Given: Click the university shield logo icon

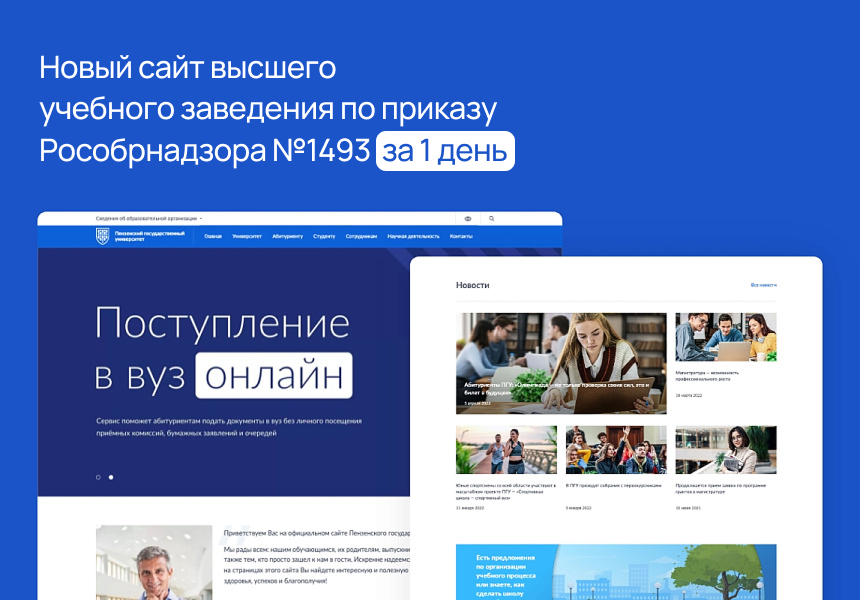Looking at the screenshot, I should [102, 236].
